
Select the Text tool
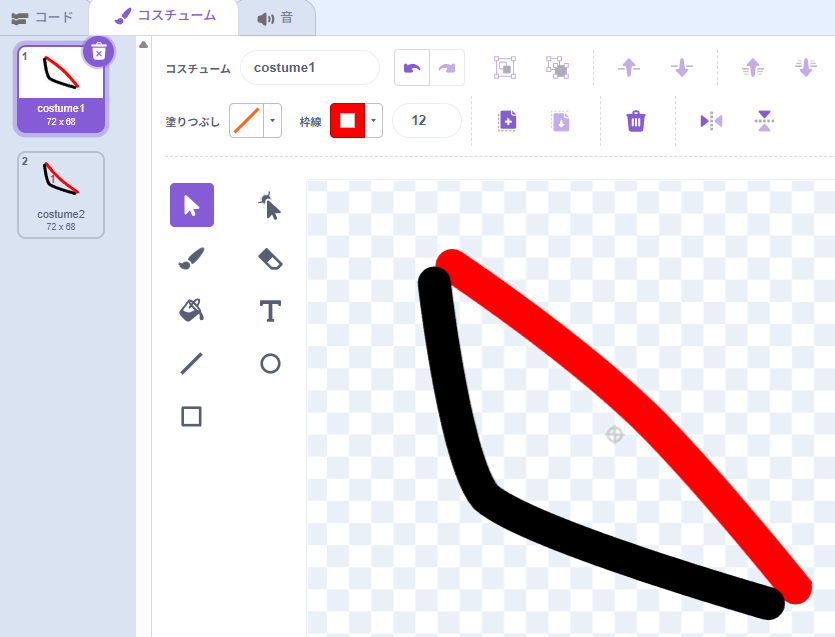[270, 311]
